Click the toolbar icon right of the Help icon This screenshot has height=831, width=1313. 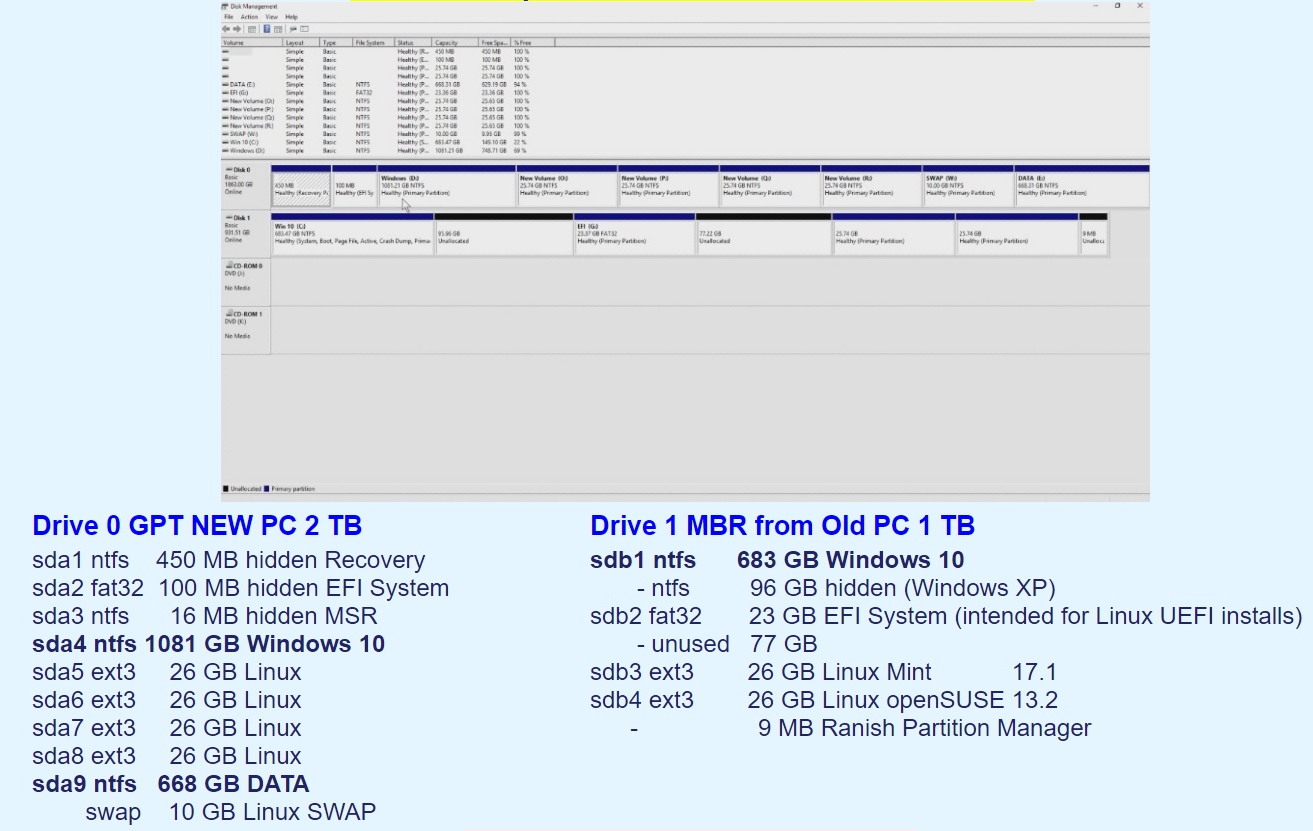point(278,29)
